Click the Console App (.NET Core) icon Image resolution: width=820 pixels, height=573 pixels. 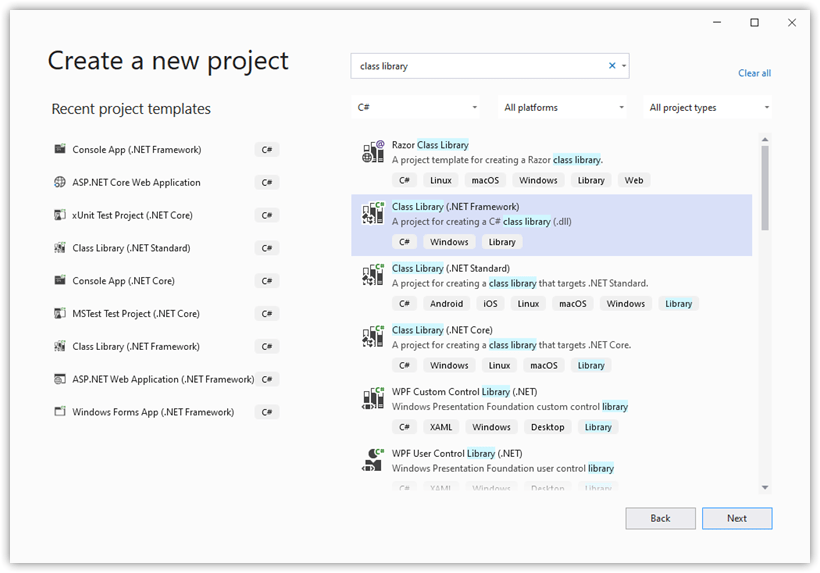(60, 280)
